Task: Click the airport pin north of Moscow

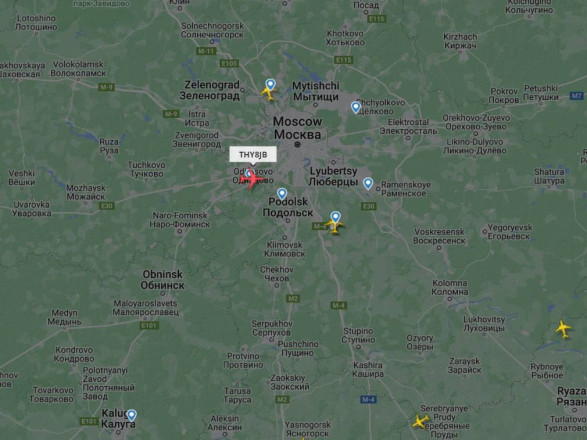Action: (270, 85)
